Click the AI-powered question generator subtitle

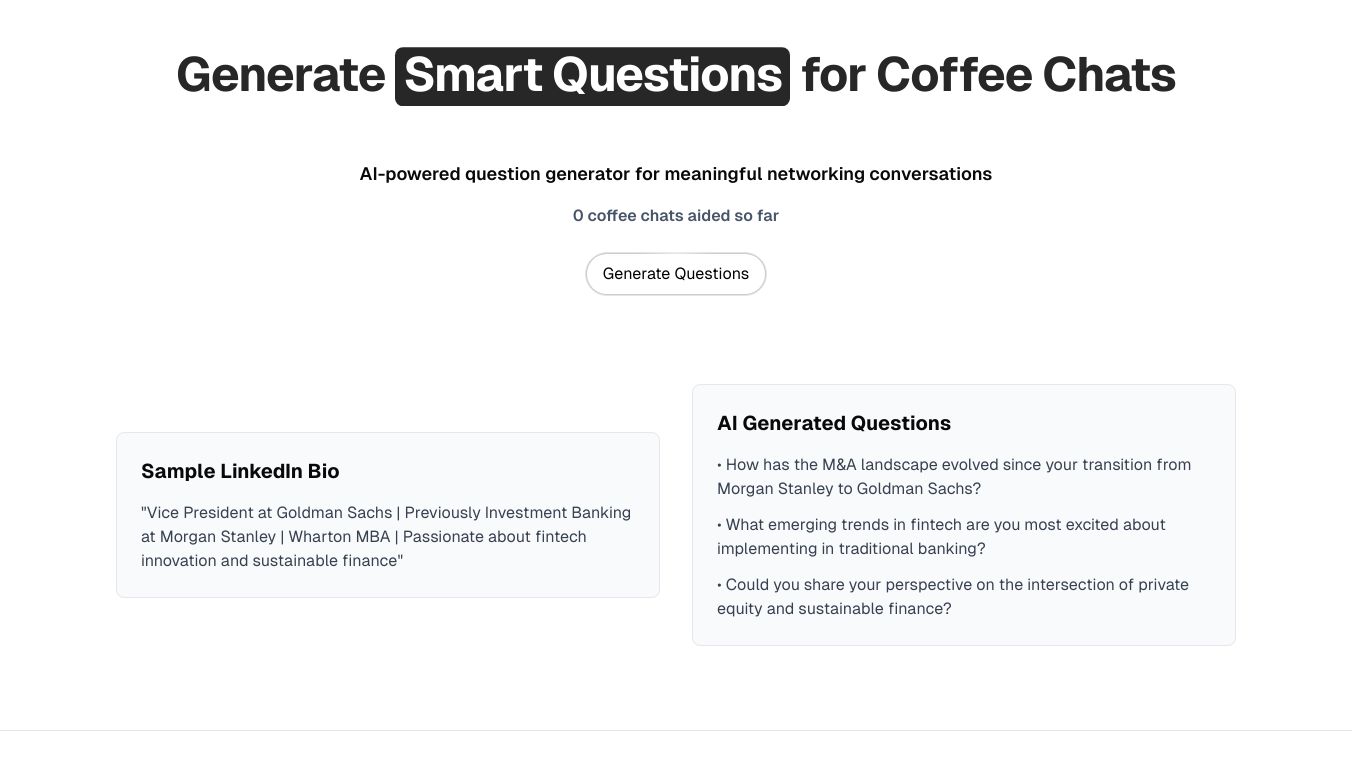676,174
